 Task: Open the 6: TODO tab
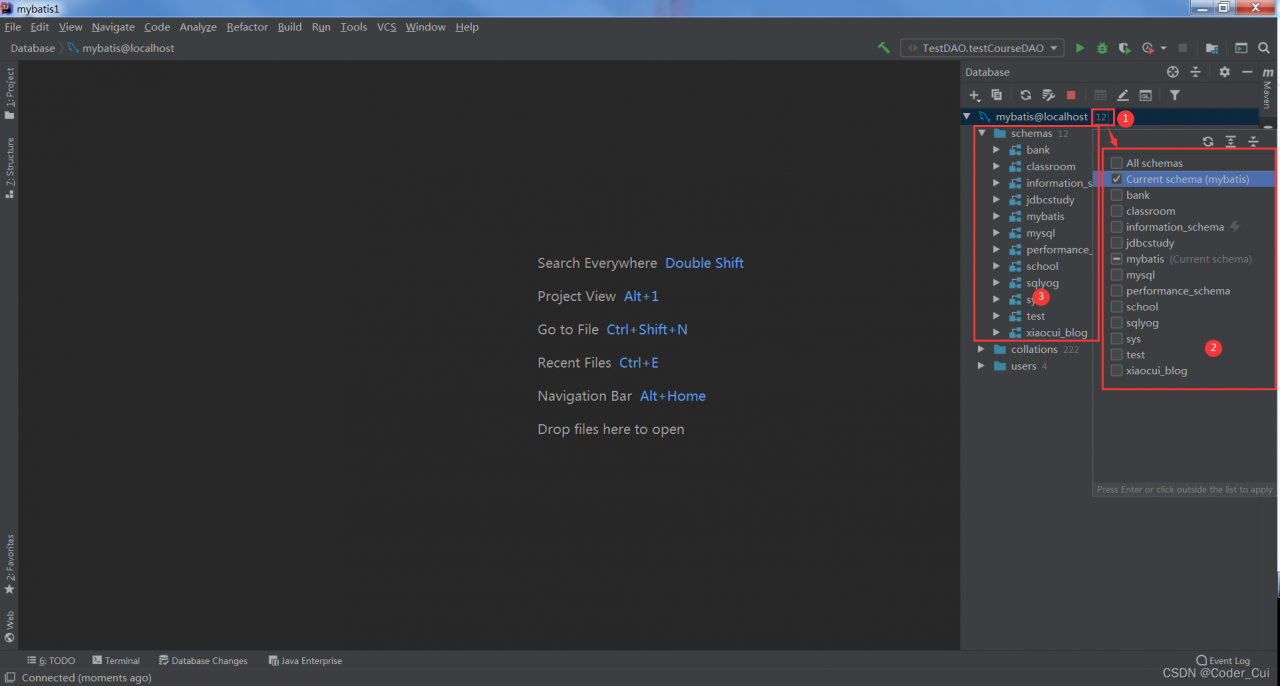tap(51, 661)
